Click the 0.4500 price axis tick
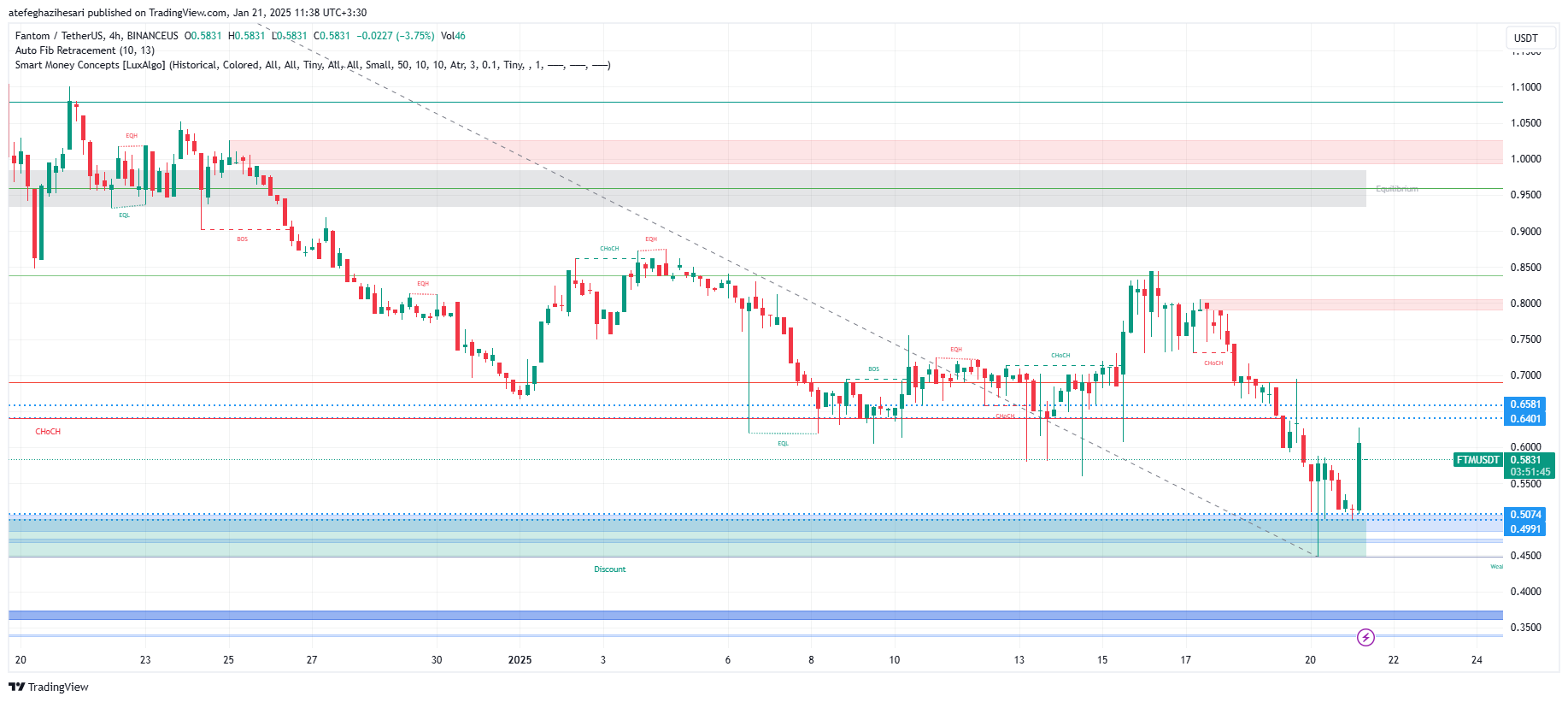Image resolution: width=1568 pixels, height=702 pixels. (1526, 556)
